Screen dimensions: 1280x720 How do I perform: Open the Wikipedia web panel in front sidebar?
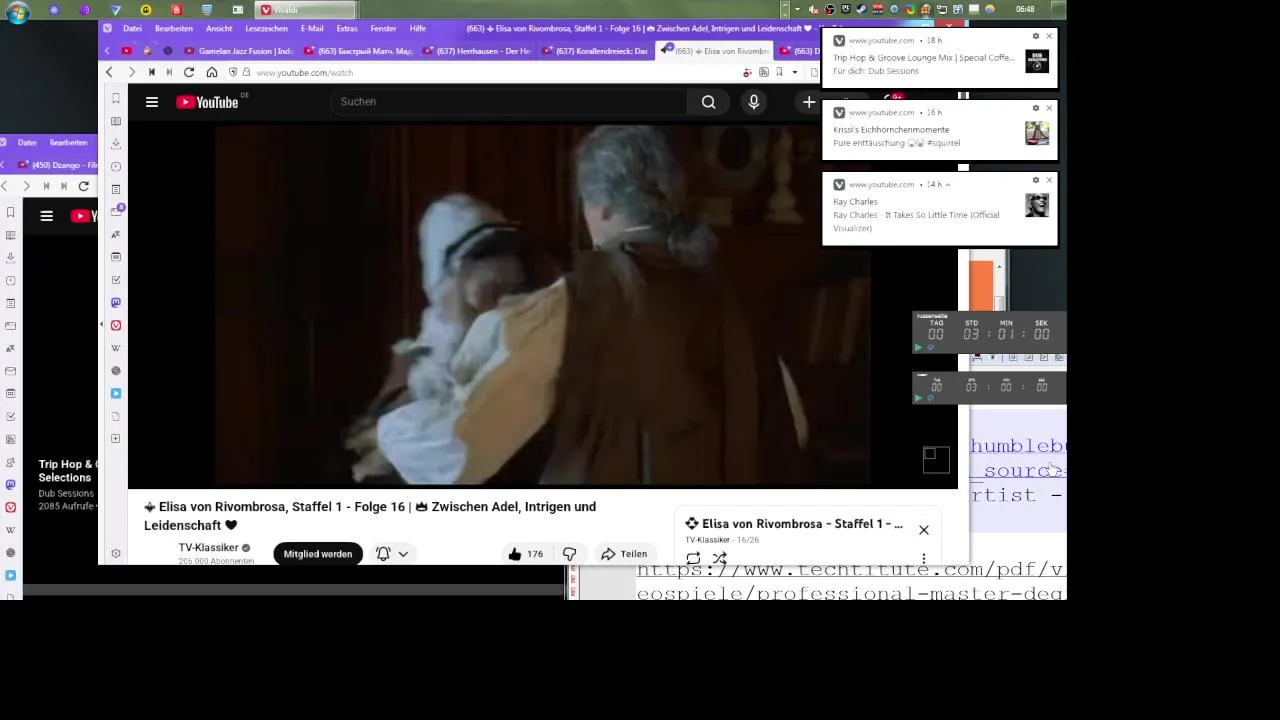click(x=116, y=348)
